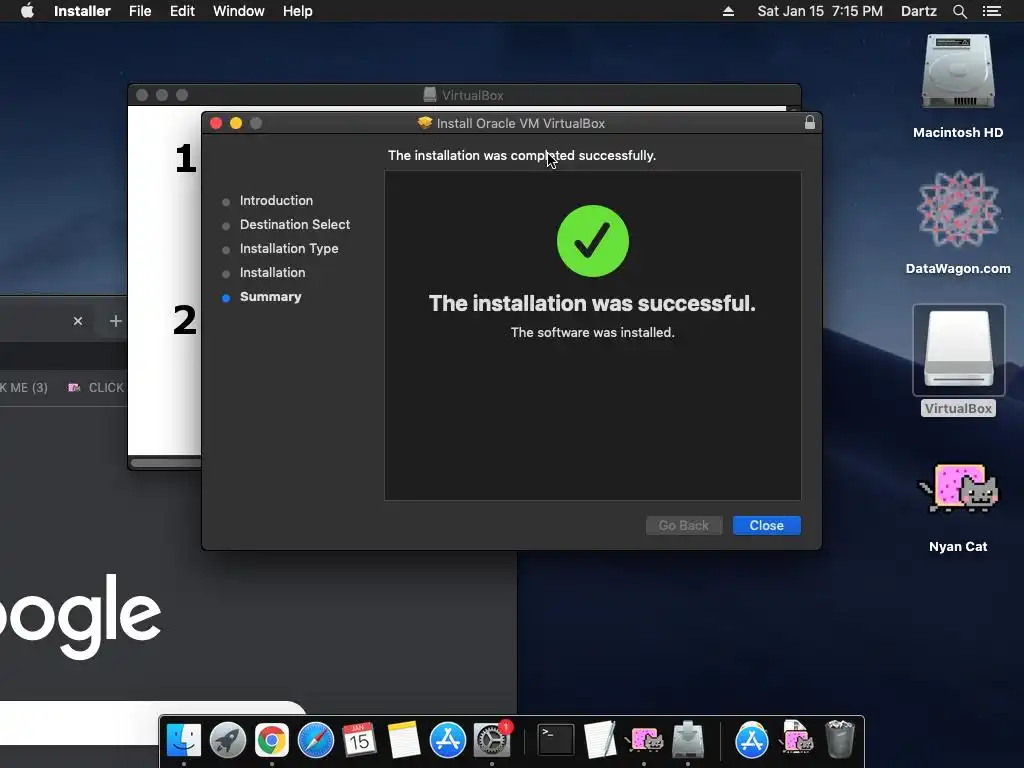Screen dimensions: 1024x768
Task: Open Nyan Cat document icon beside Trash
Action: 795,738
